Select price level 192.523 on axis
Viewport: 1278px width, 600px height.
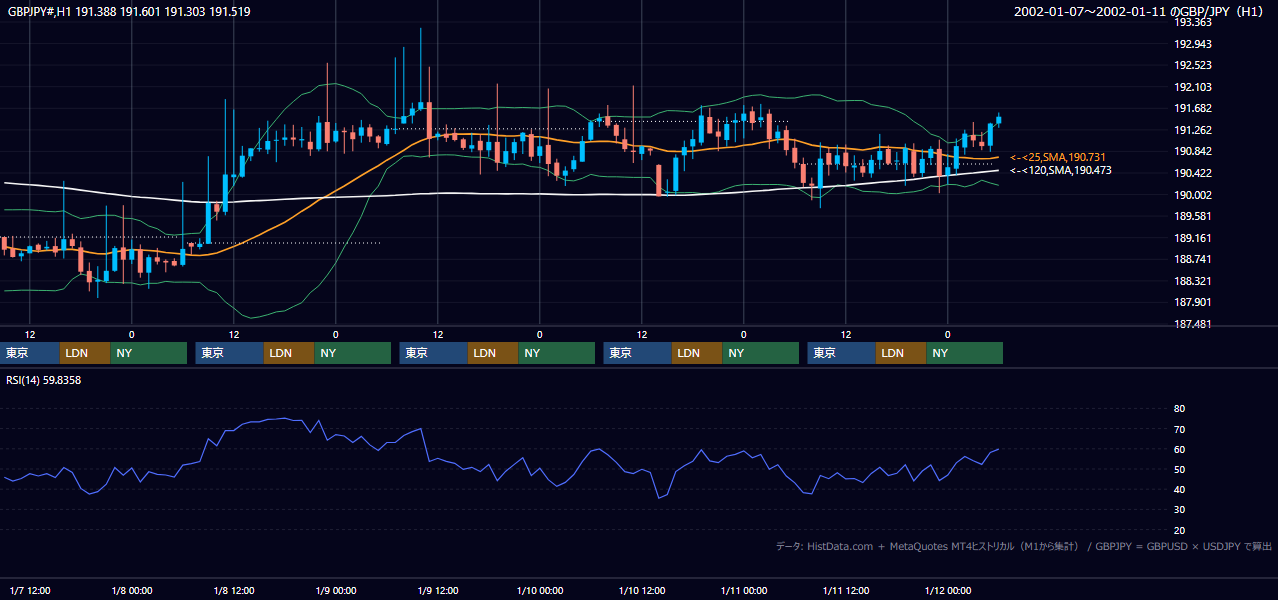(1193, 66)
